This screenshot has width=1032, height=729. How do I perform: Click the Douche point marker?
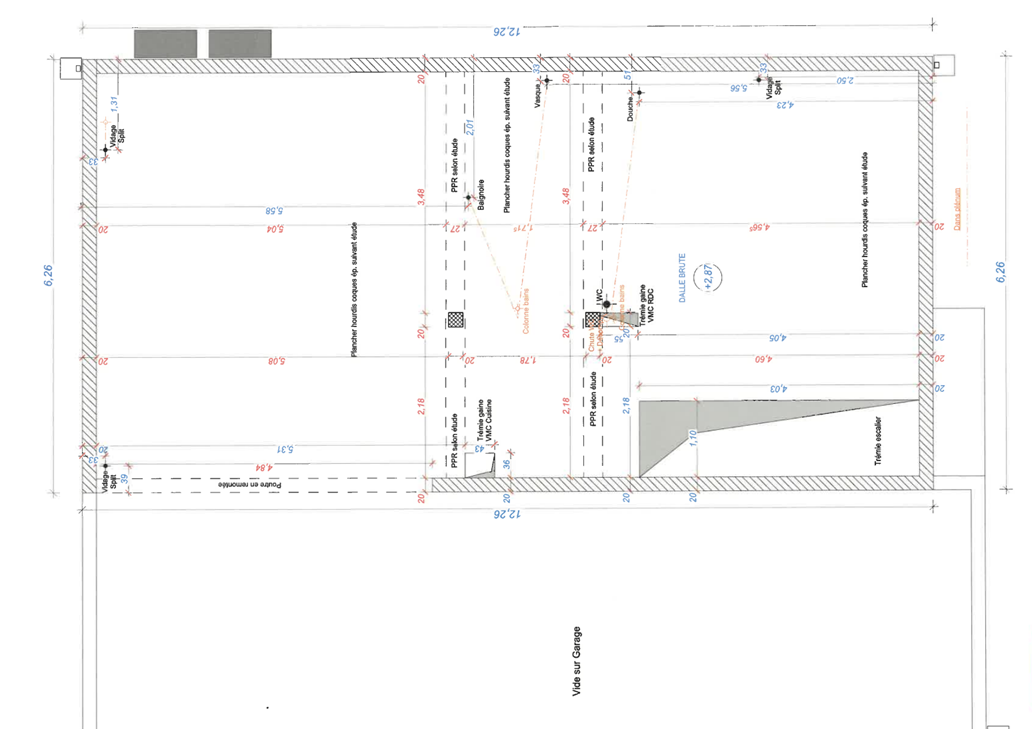(x=640, y=93)
